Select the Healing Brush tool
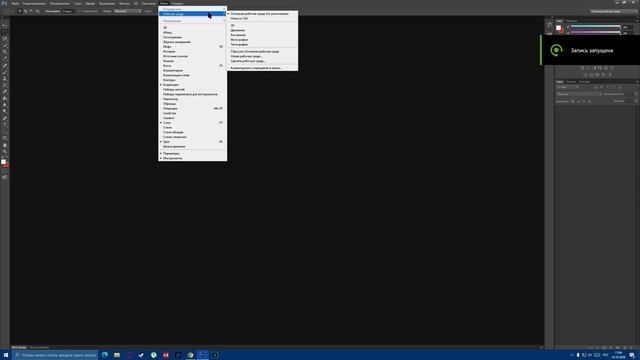 5,65
